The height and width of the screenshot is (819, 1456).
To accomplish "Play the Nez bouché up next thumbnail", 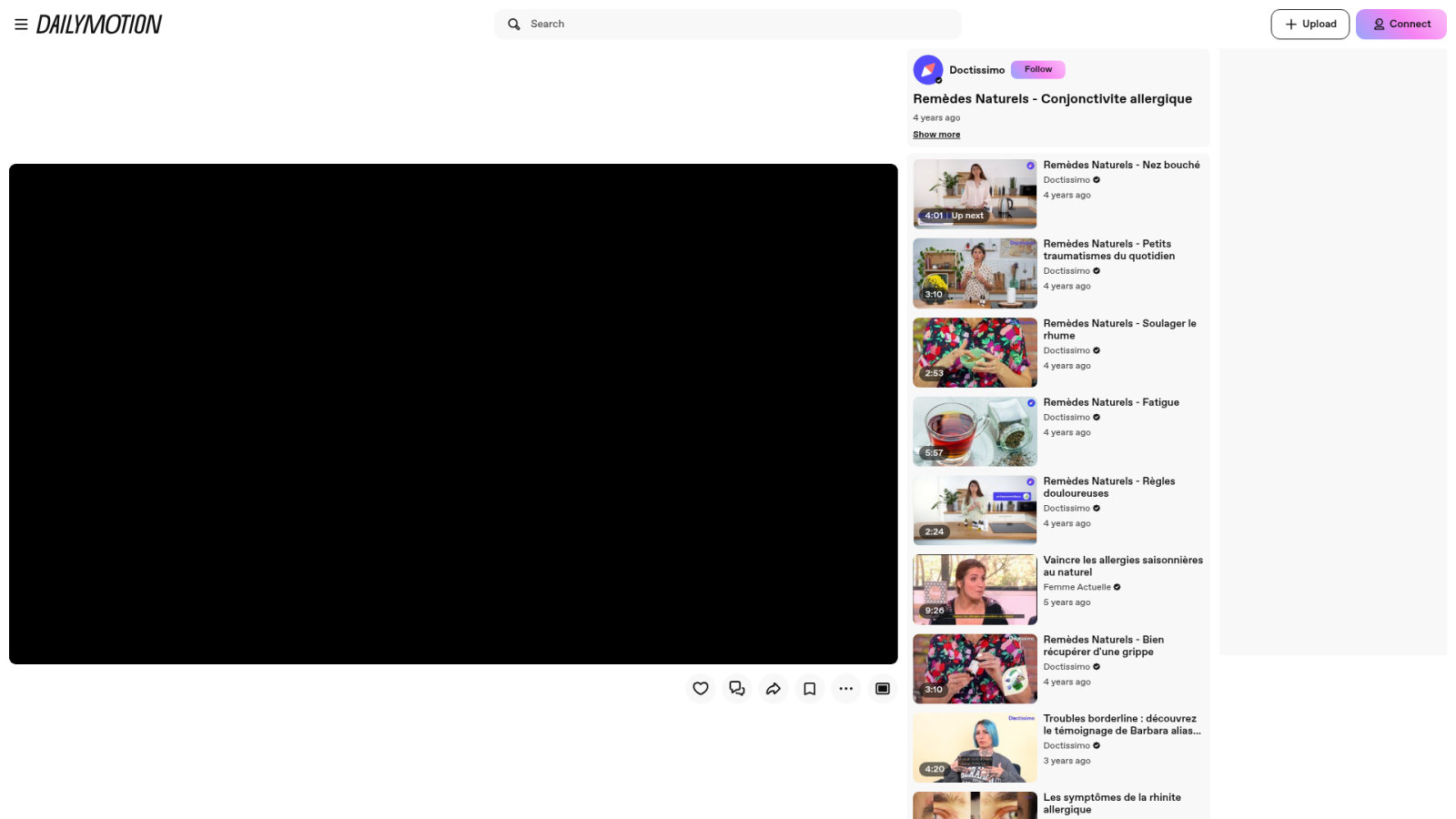I will (975, 194).
